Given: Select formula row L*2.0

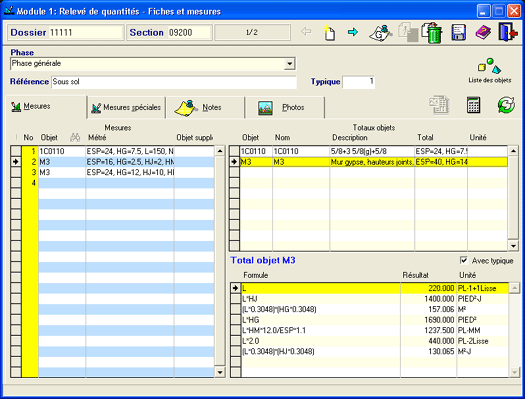Looking at the screenshot, I should (370, 341).
